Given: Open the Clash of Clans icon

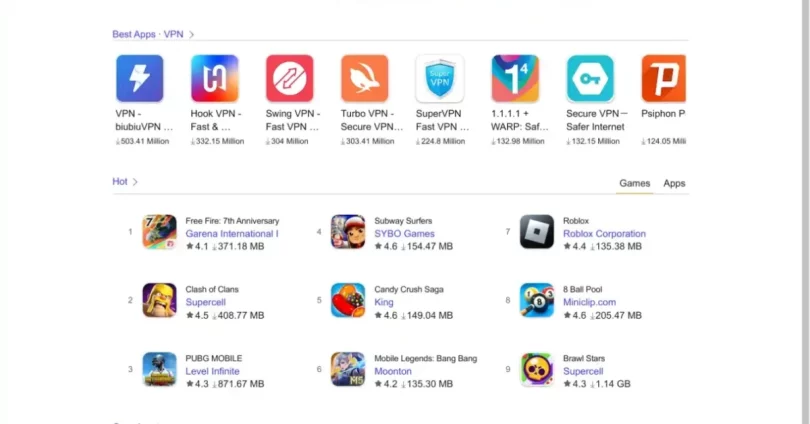Looking at the screenshot, I should pyautogui.click(x=159, y=300).
